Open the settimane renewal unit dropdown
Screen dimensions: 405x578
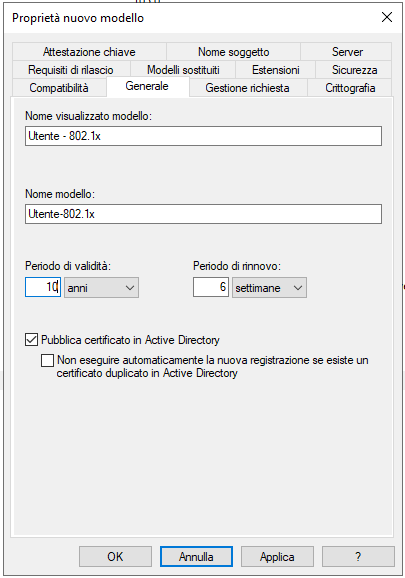pyautogui.click(x=269, y=288)
